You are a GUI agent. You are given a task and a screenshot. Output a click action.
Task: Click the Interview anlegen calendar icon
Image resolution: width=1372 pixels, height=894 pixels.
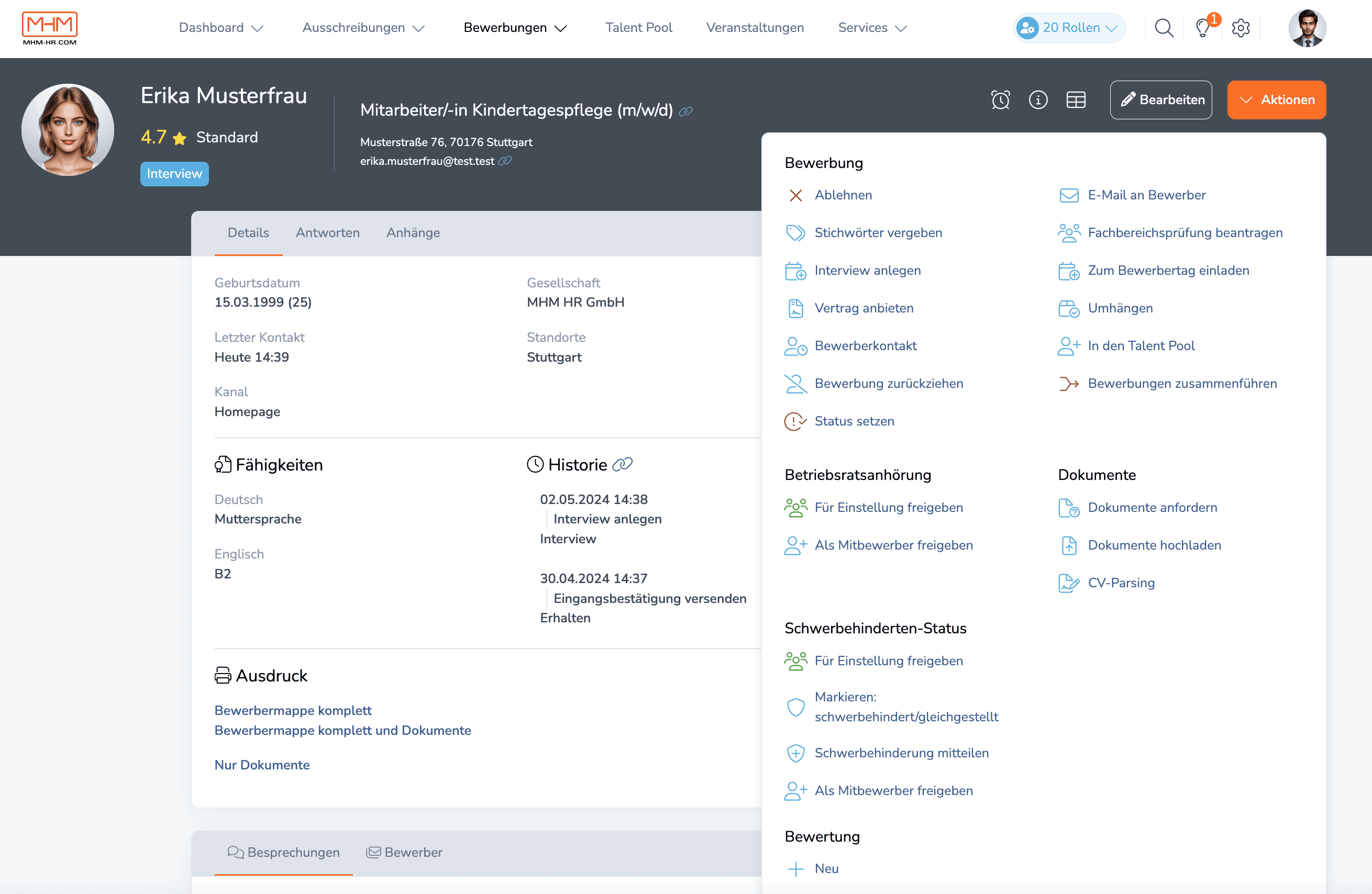click(795, 270)
